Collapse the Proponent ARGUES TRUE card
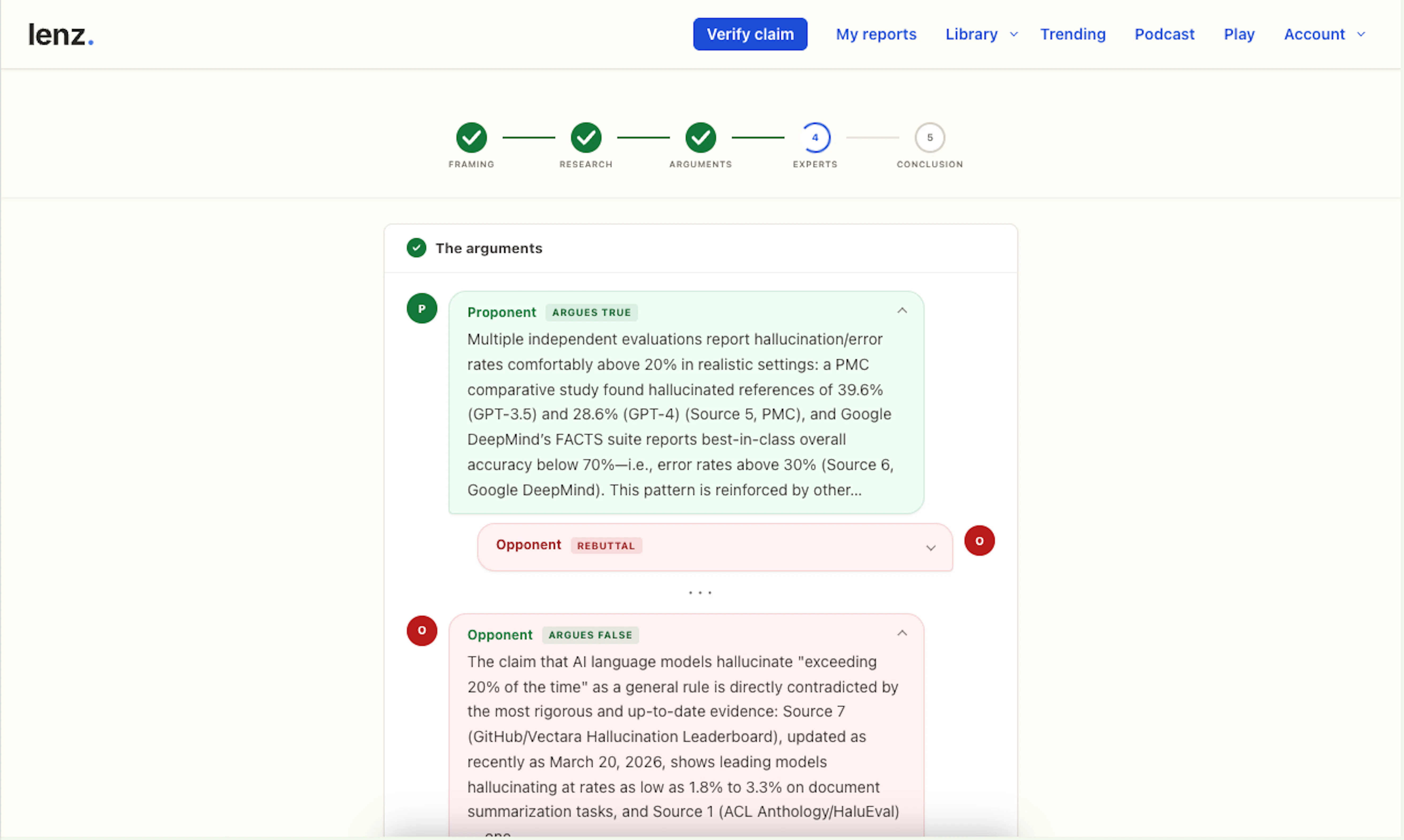 (902, 310)
